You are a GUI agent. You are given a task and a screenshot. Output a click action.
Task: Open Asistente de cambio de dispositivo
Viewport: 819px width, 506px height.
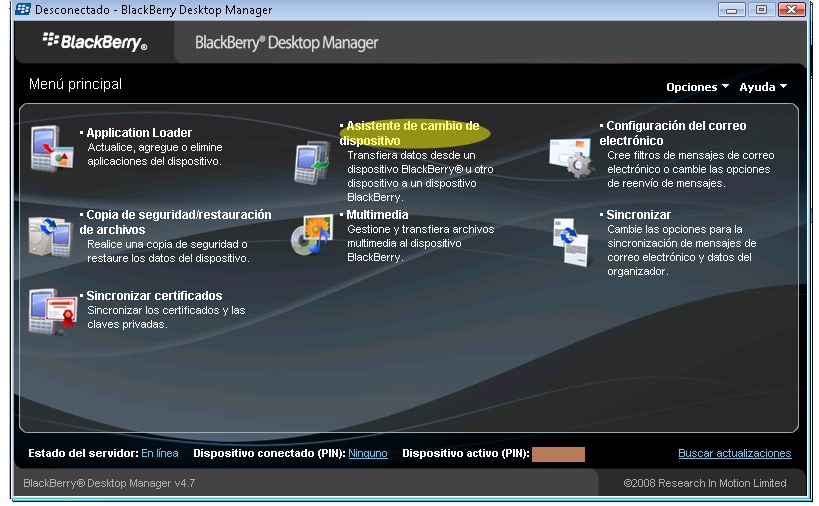point(410,133)
